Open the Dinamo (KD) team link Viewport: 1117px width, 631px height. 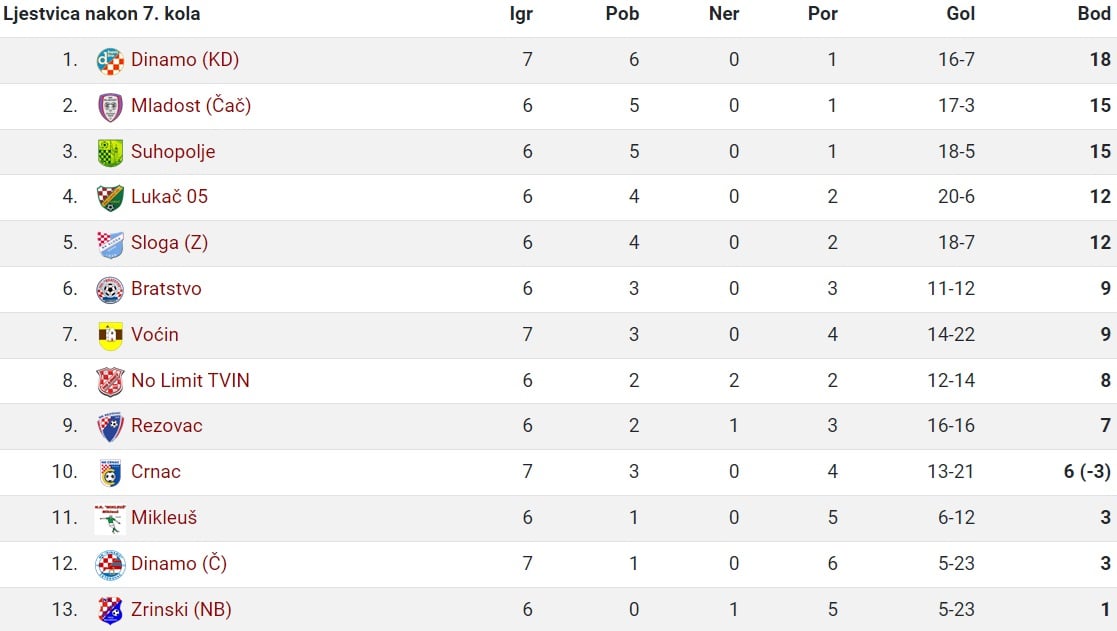click(x=185, y=60)
